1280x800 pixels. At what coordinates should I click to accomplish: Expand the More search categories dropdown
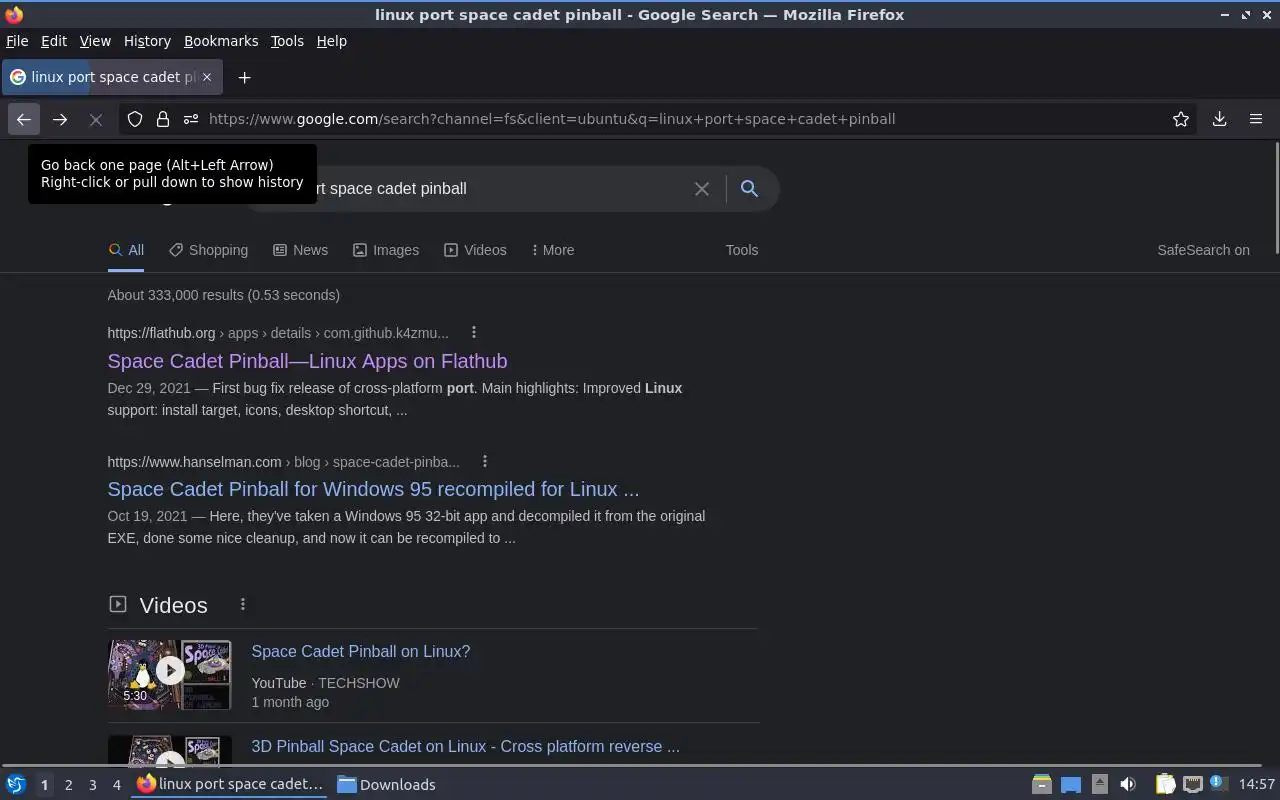click(x=553, y=250)
